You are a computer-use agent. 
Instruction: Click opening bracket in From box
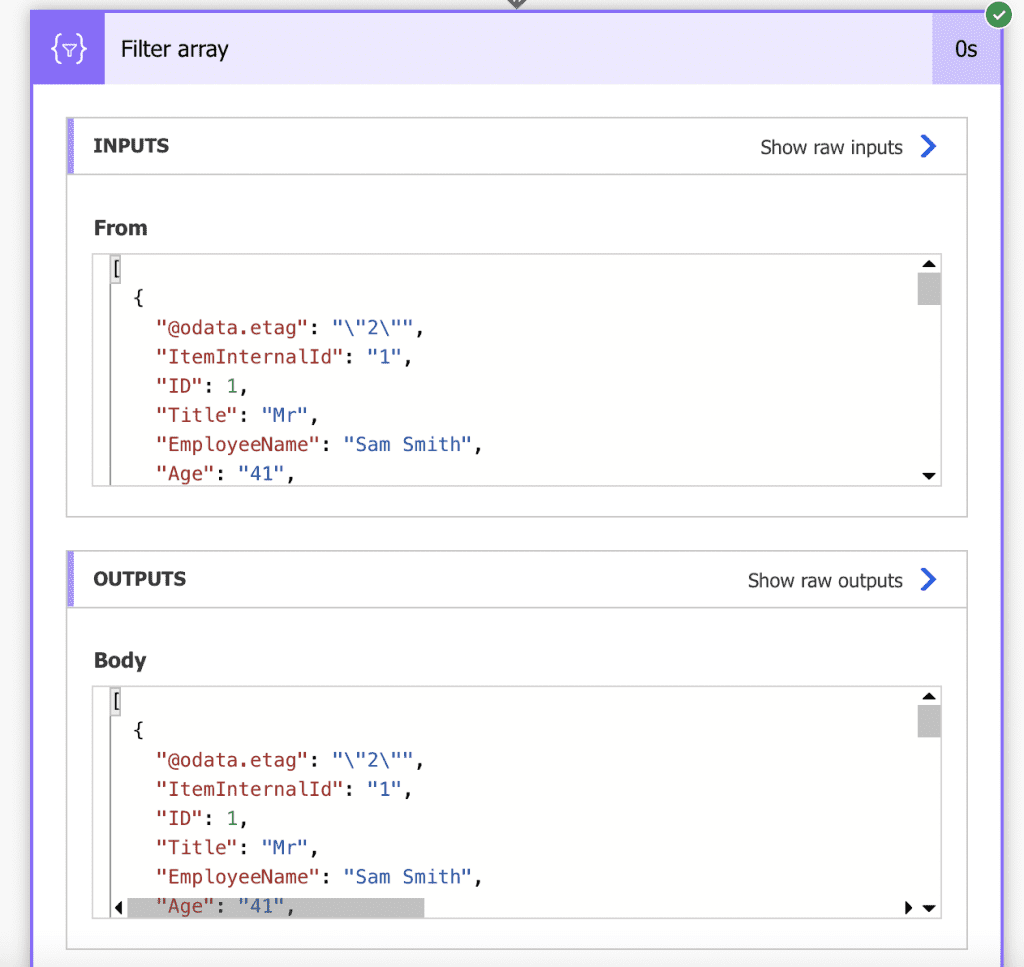pos(116,268)
